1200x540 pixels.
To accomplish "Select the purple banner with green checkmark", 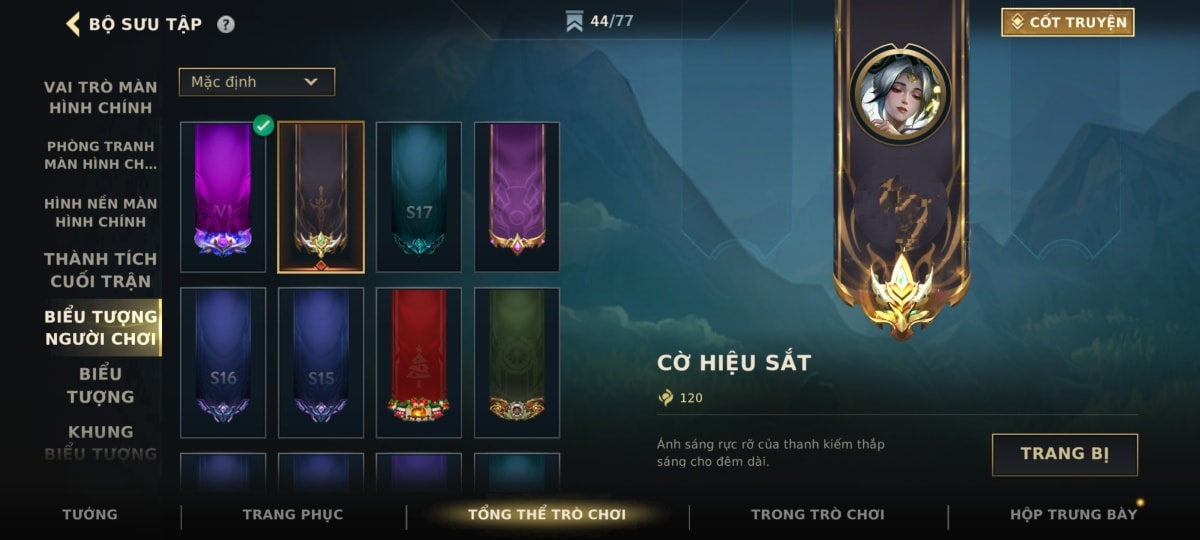I will click(223, 197).
